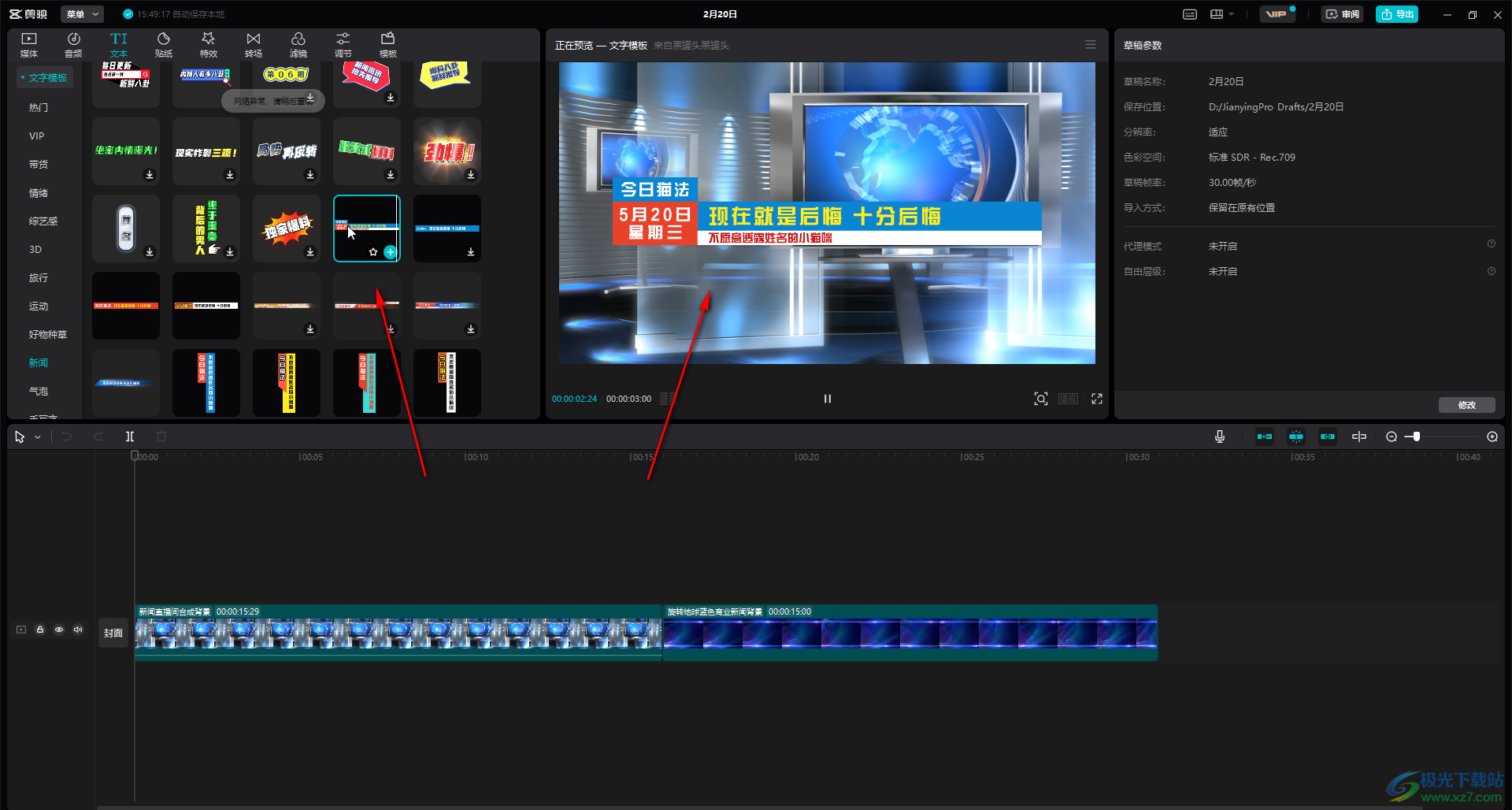This screenshot has width=1512, height=810.
Task: Click the preview scope focus icon
Action: (x=1041, y=399)
